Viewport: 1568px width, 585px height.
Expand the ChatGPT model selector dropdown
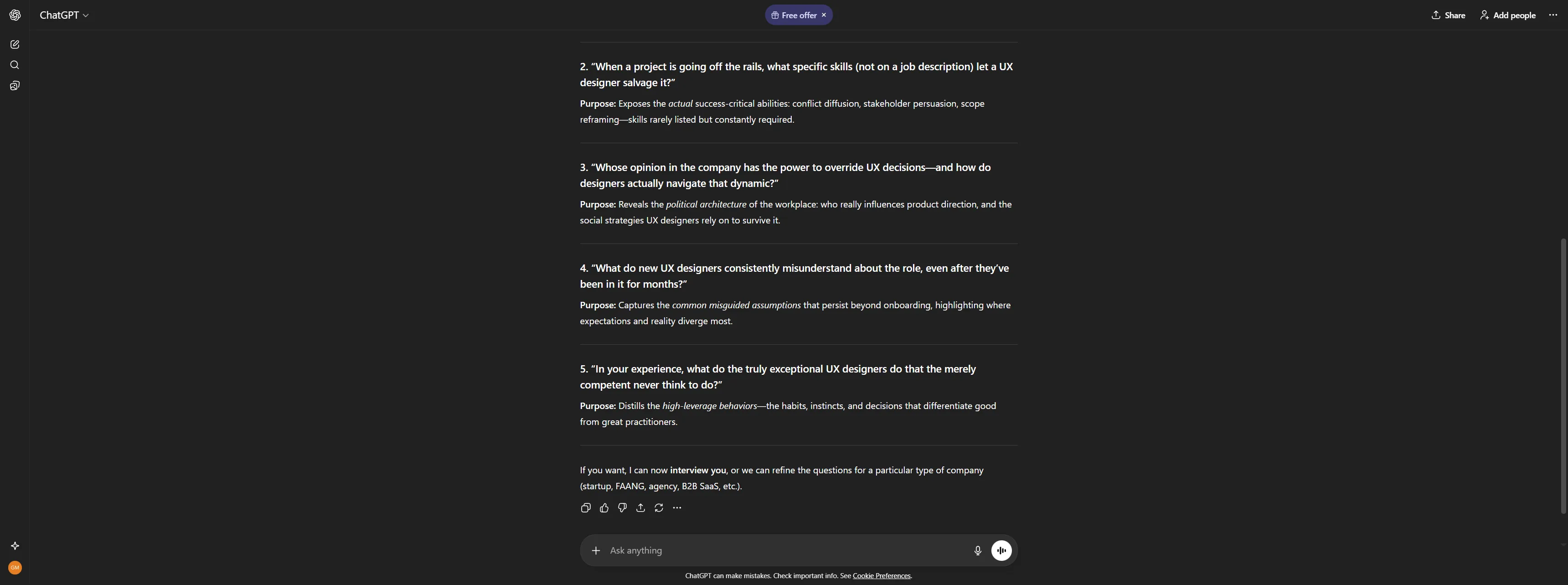point(64,15)
